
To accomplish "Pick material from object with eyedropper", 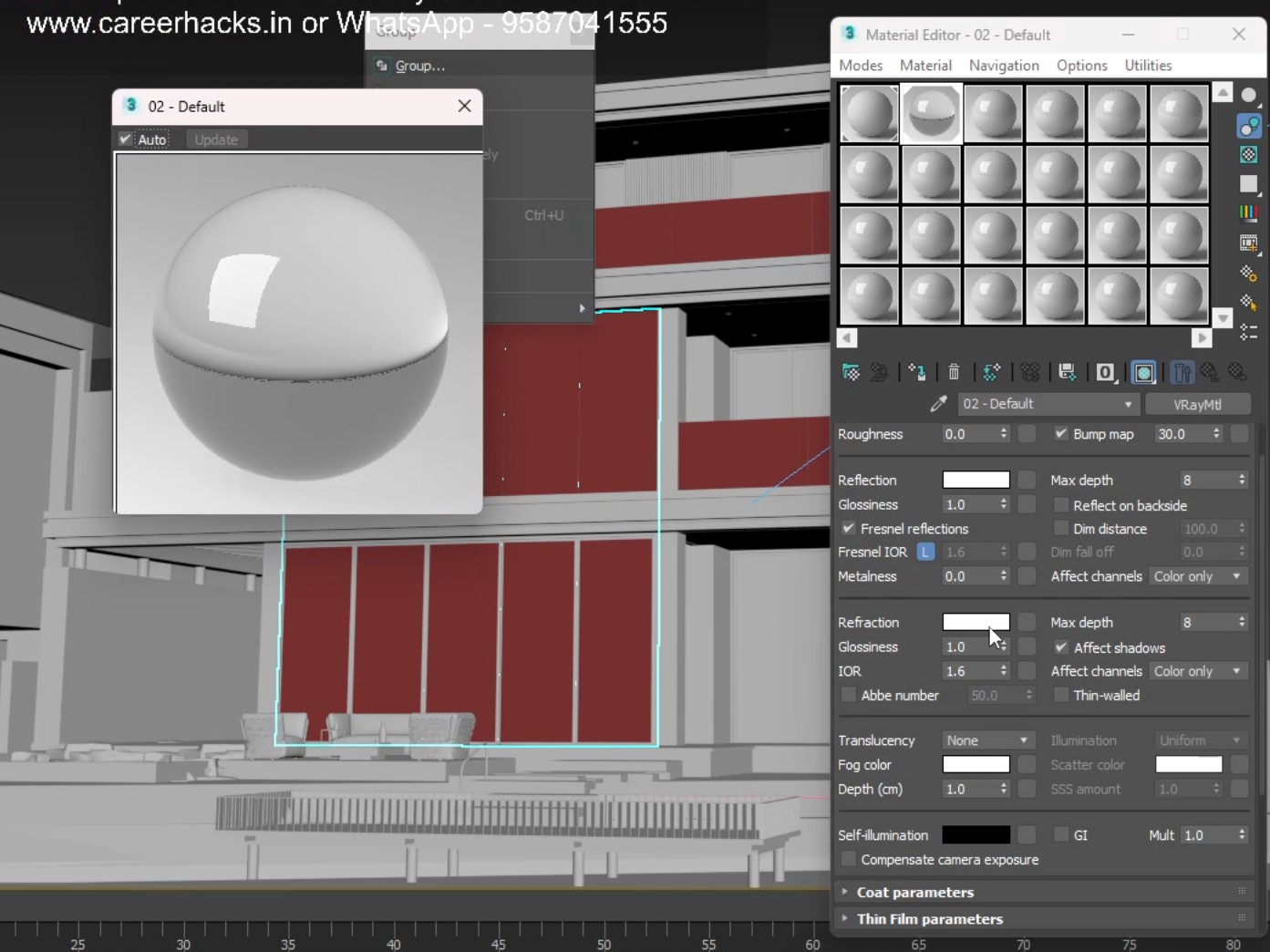I will tap(937, 404).
